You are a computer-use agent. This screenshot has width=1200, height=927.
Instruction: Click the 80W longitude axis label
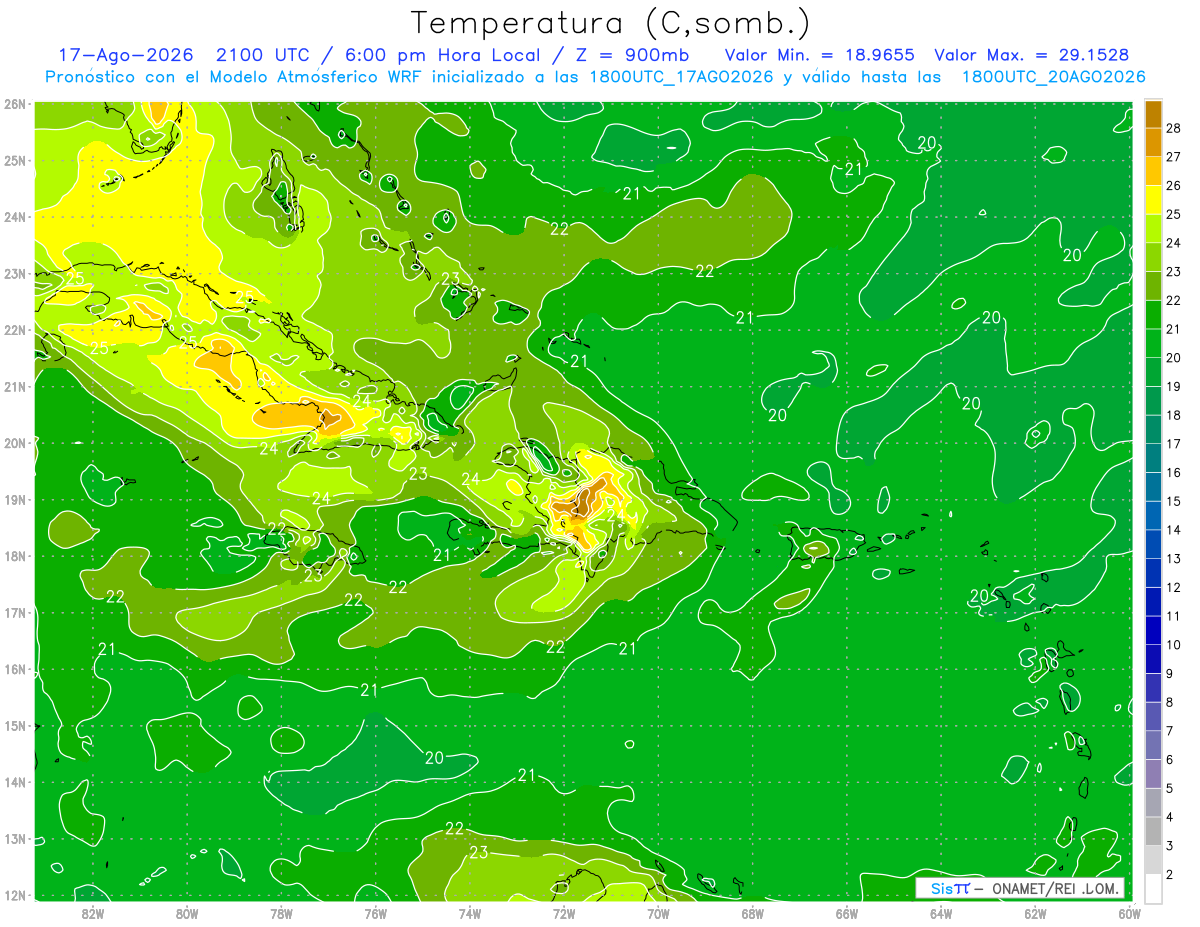[x=187, y=913]
